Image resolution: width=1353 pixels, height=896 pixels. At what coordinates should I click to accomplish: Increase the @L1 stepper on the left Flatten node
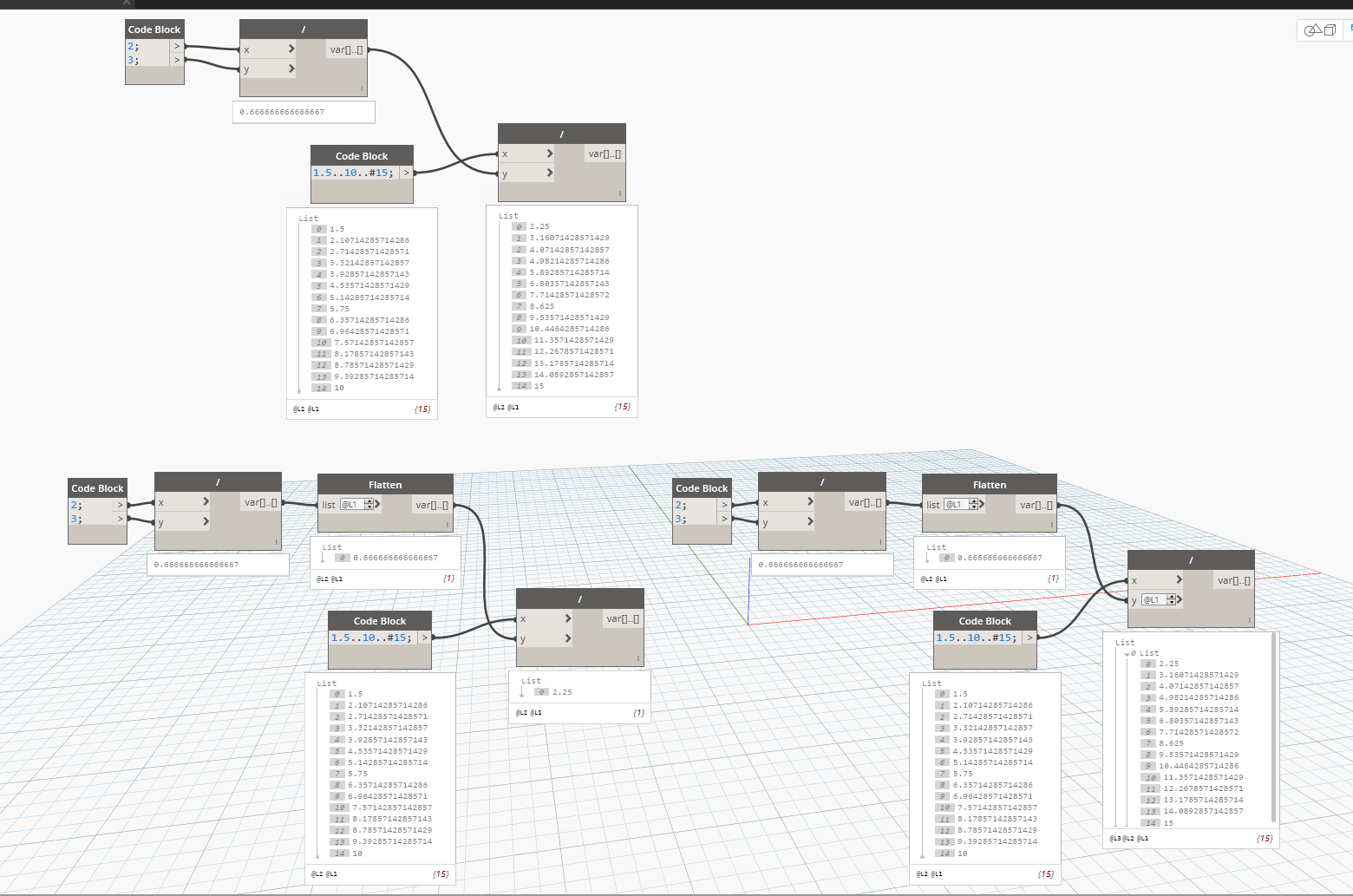(x=369, y=501)
